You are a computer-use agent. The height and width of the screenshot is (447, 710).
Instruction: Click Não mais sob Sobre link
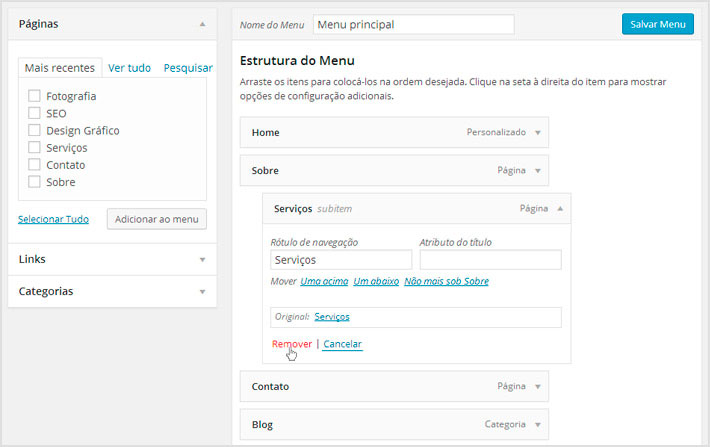pyautogui.click(x=446, y=281)
